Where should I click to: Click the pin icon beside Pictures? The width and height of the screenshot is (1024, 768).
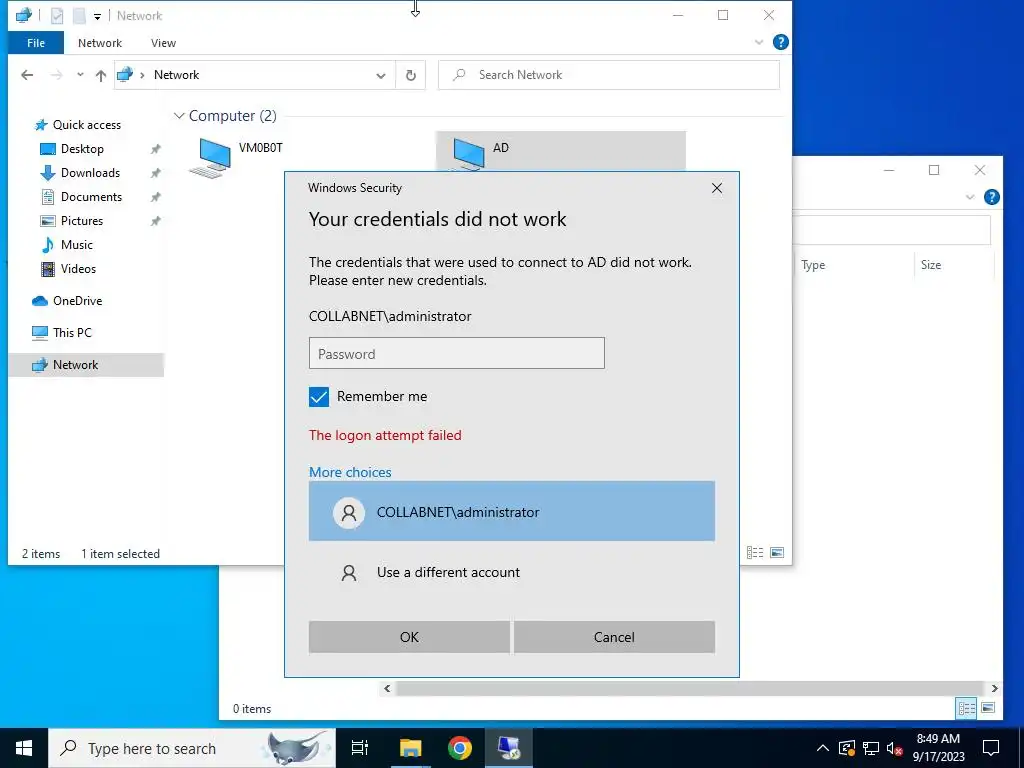(155, 221)
